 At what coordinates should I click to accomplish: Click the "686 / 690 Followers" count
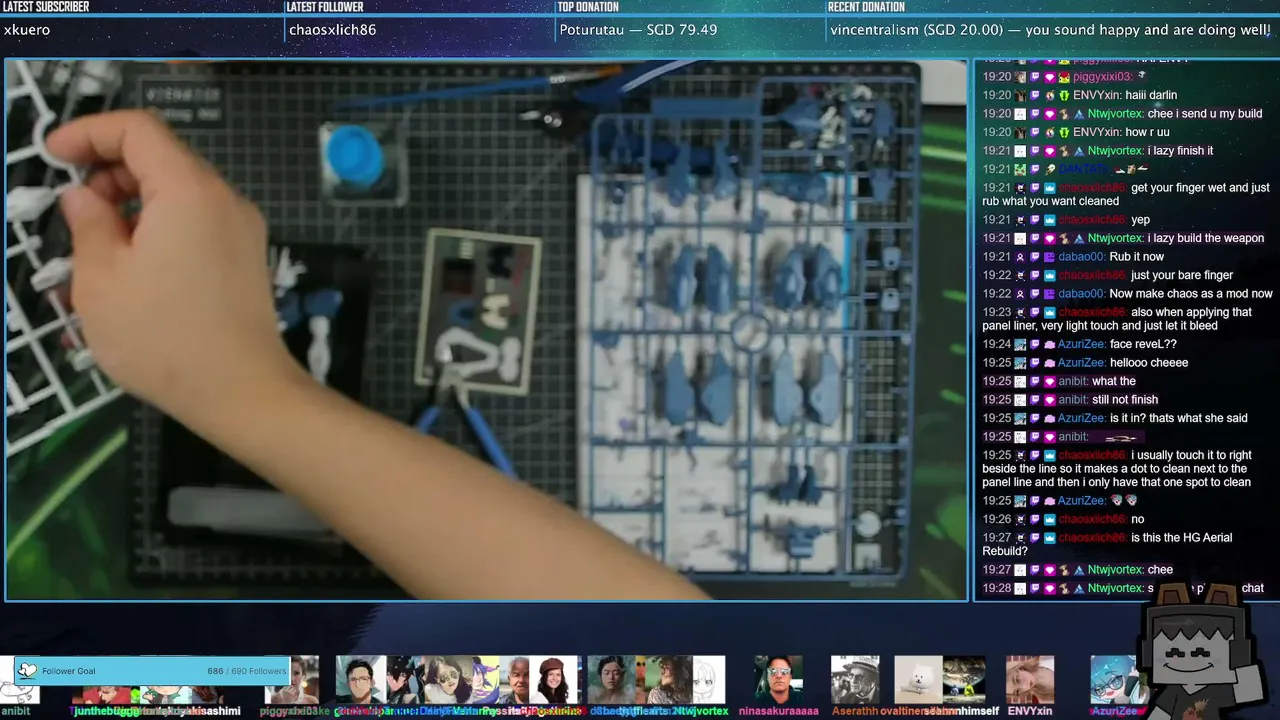pyautogui.click(x=246, y=671)
